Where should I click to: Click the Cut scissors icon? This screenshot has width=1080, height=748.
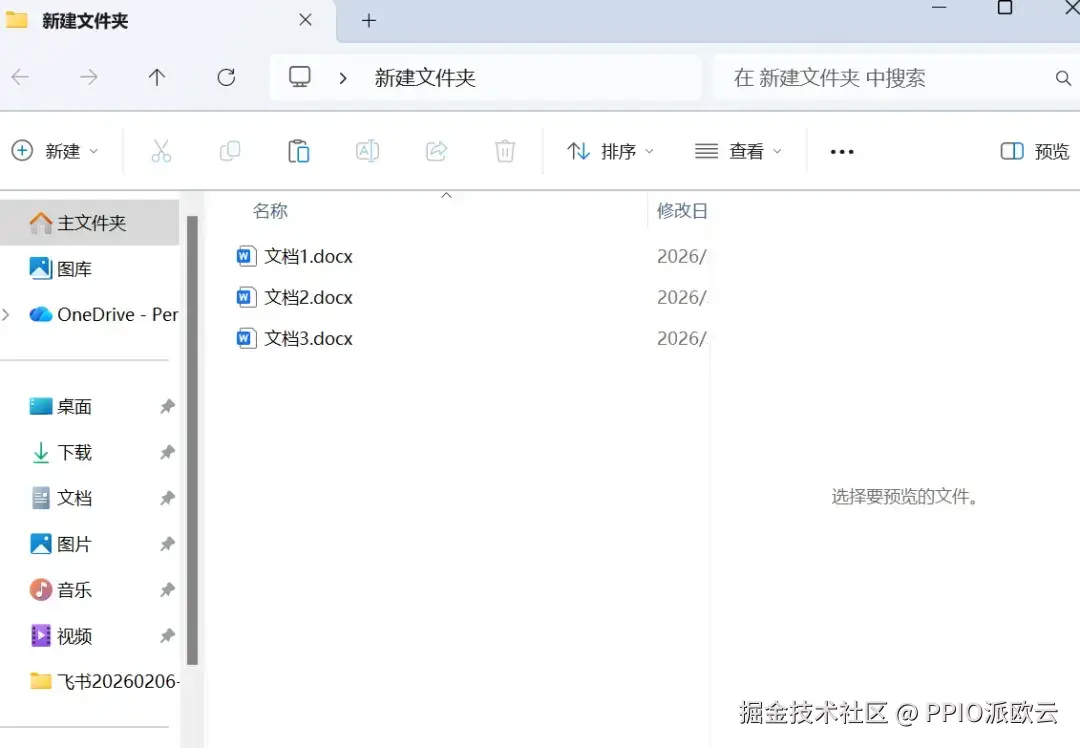coord(161,151)
